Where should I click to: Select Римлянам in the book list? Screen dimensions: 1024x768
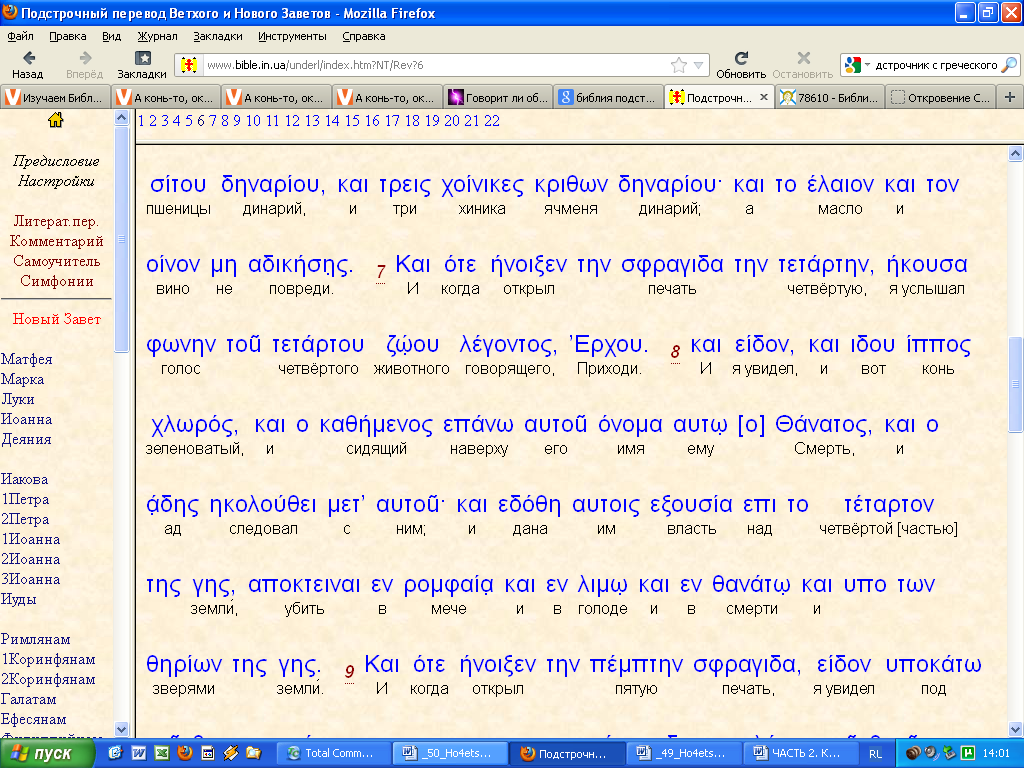[36, 639]
